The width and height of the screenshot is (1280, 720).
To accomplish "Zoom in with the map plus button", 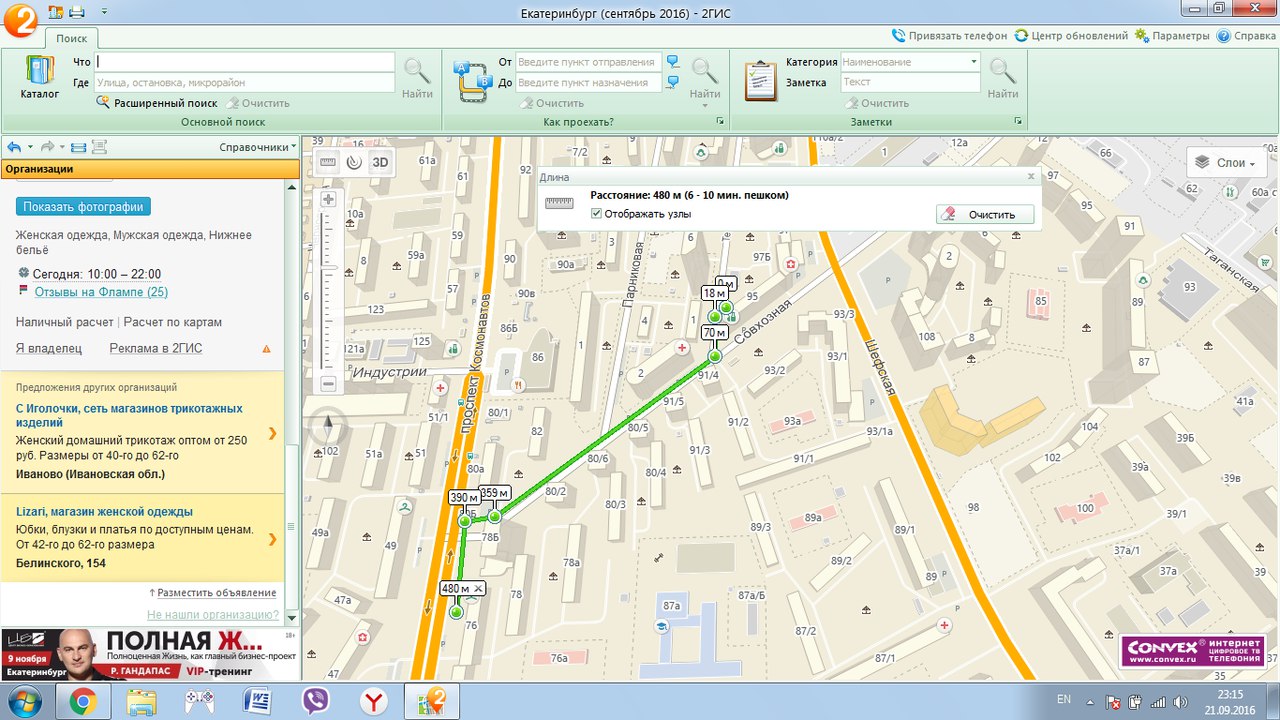I will tap(328, 199).
